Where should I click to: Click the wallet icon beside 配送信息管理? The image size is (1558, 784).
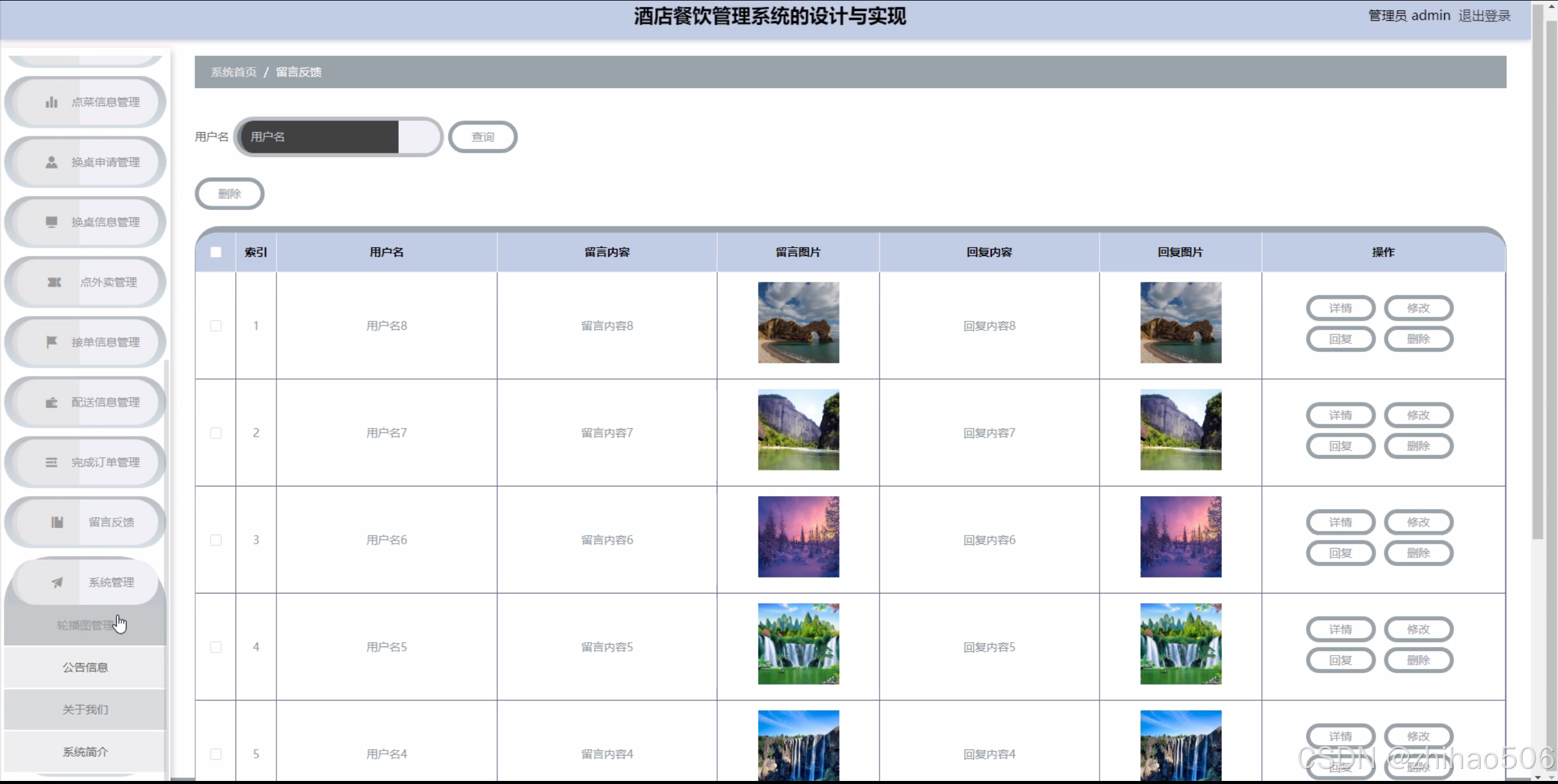(x=52, y=402)
